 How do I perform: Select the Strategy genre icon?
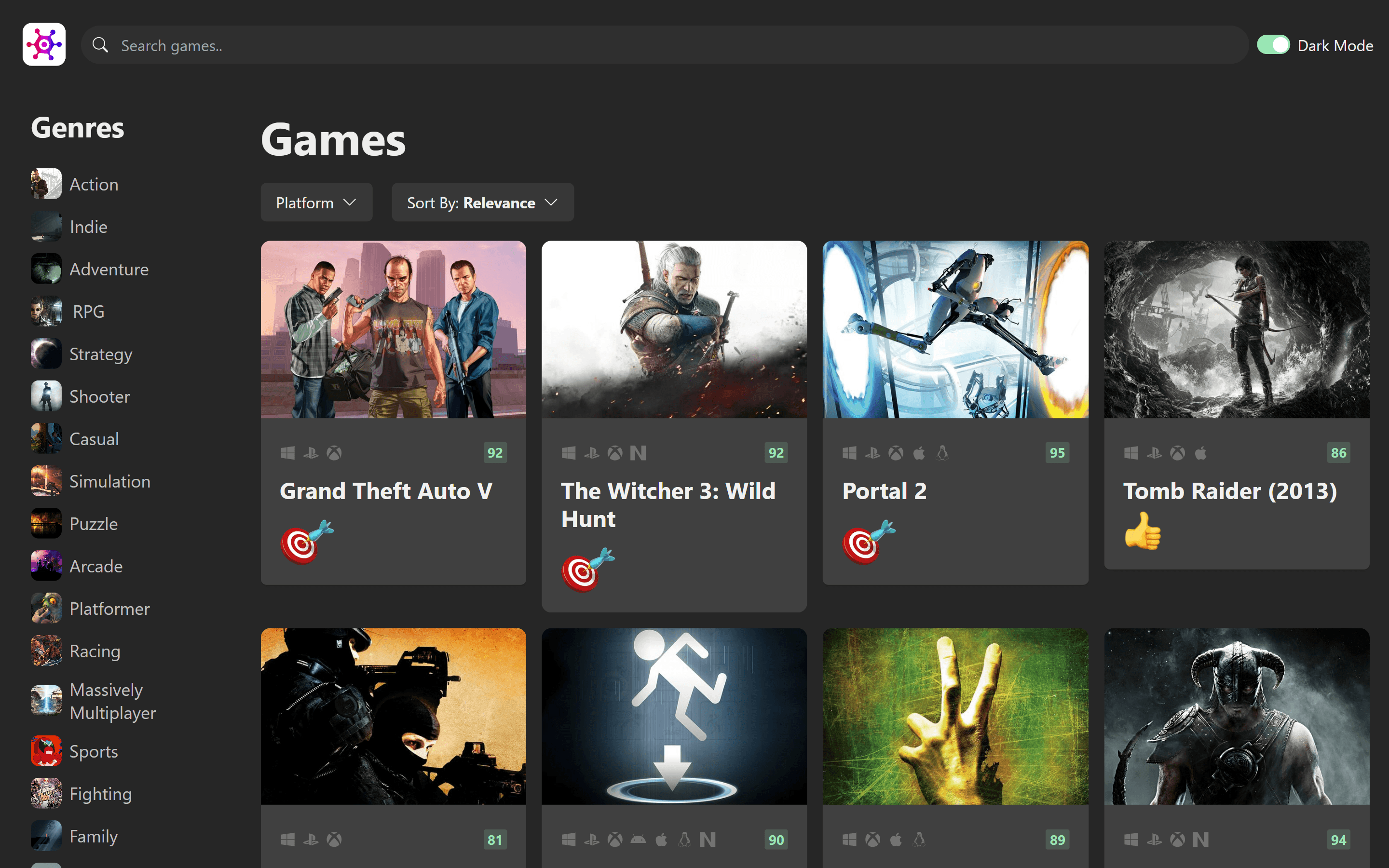click(46, 353)
